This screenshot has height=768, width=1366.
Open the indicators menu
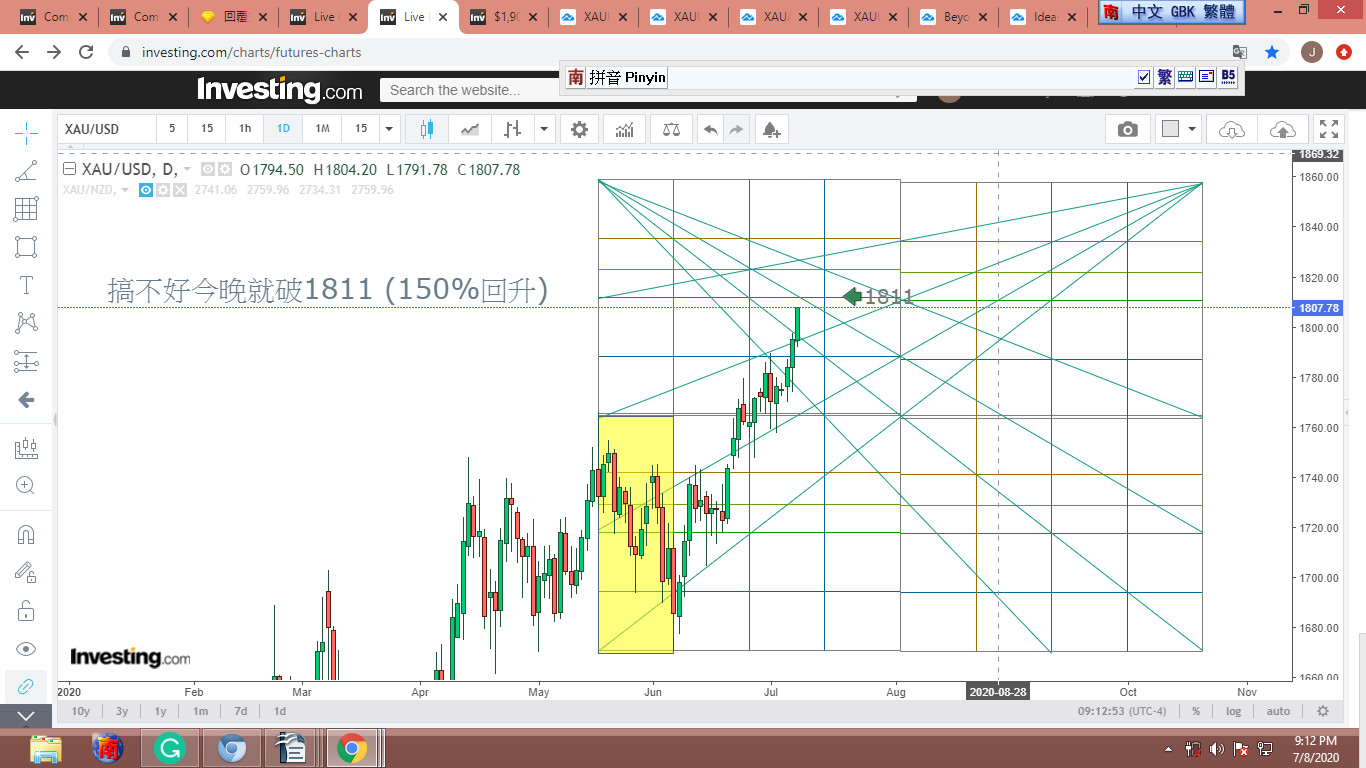pos(625,129)
